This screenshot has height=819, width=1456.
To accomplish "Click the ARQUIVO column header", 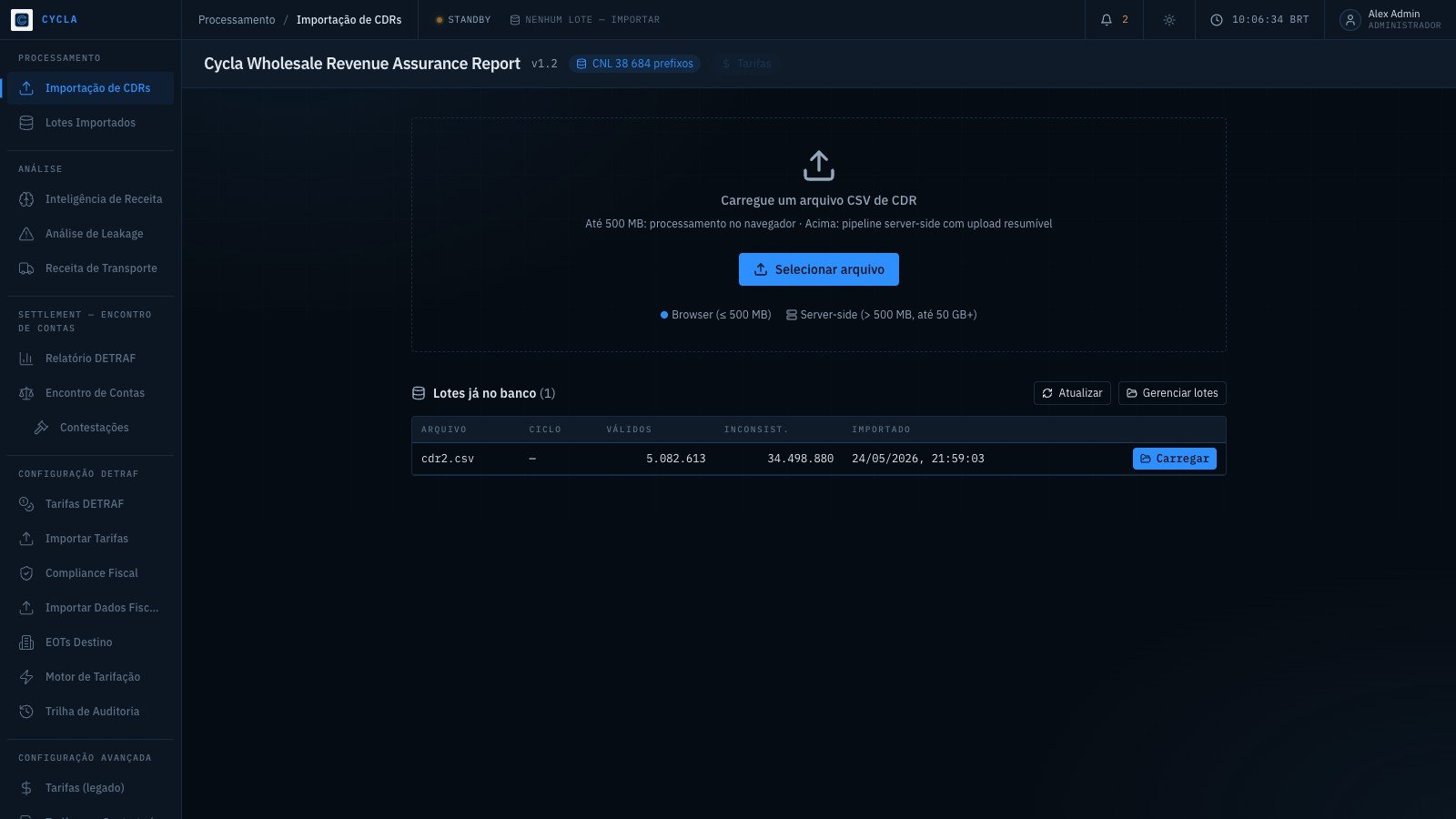I will (x=444, y=430).
